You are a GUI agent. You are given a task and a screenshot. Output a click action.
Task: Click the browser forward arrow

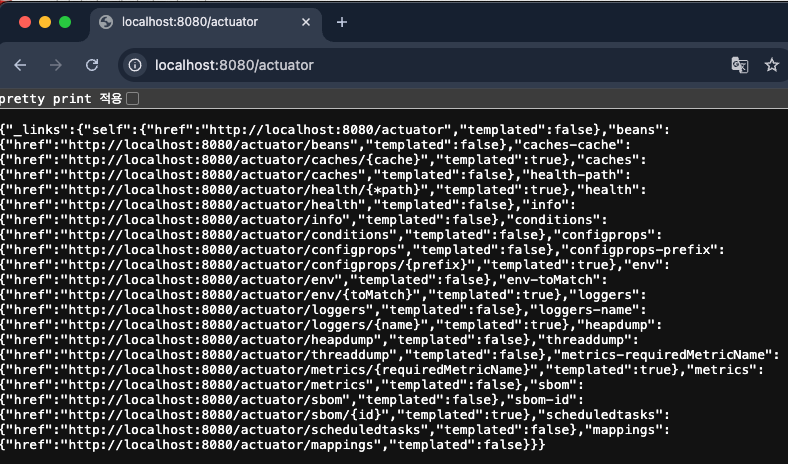tap(56, 65)
